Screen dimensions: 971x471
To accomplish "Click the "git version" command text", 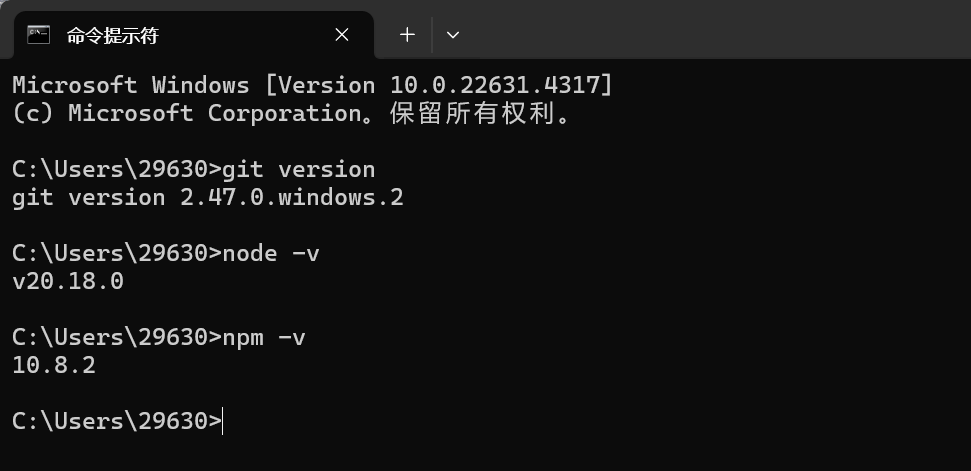I will (x=298, y=169).
